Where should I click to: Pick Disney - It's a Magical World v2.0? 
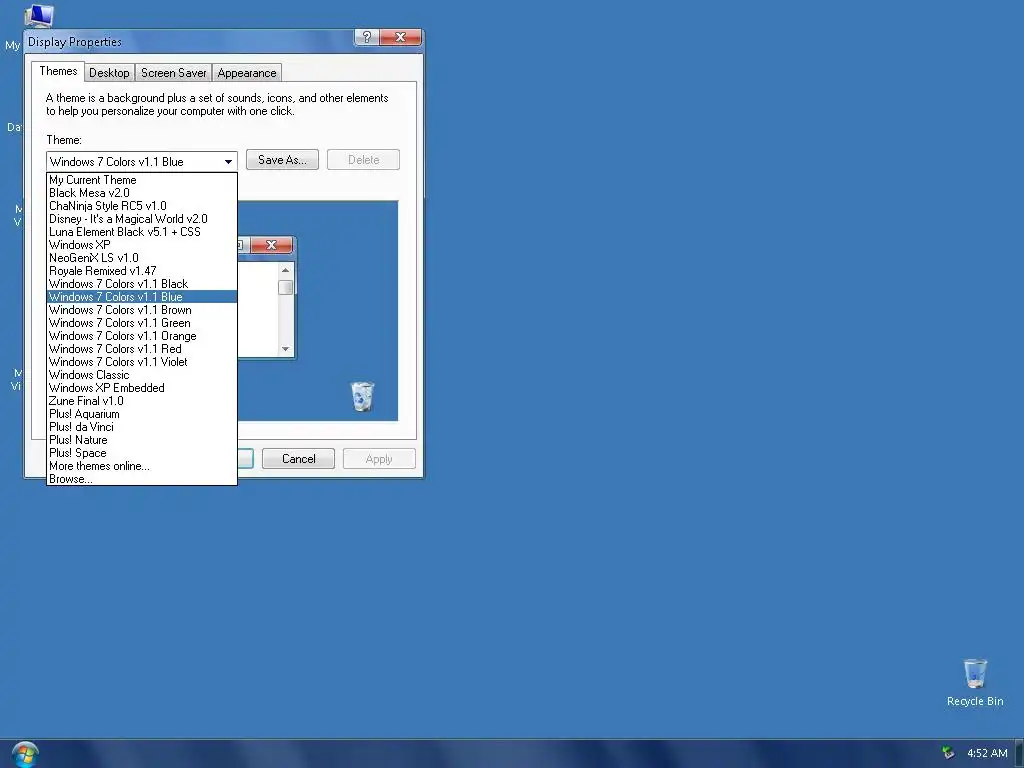(x=142, y=219)
